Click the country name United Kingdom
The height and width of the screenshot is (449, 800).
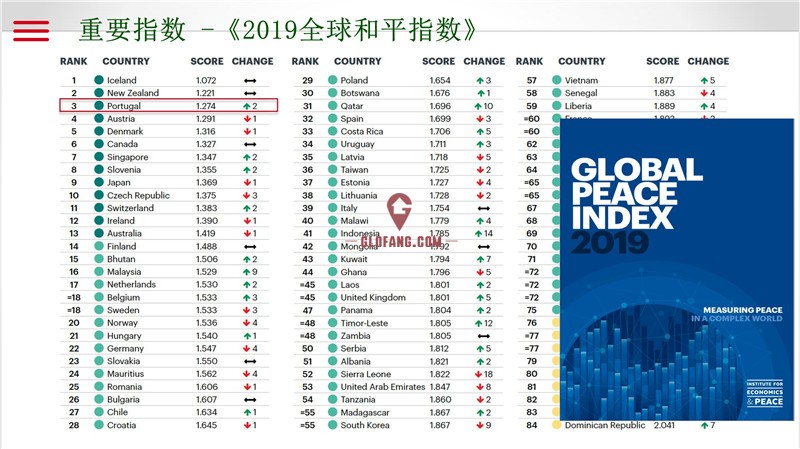click(373, 297)
